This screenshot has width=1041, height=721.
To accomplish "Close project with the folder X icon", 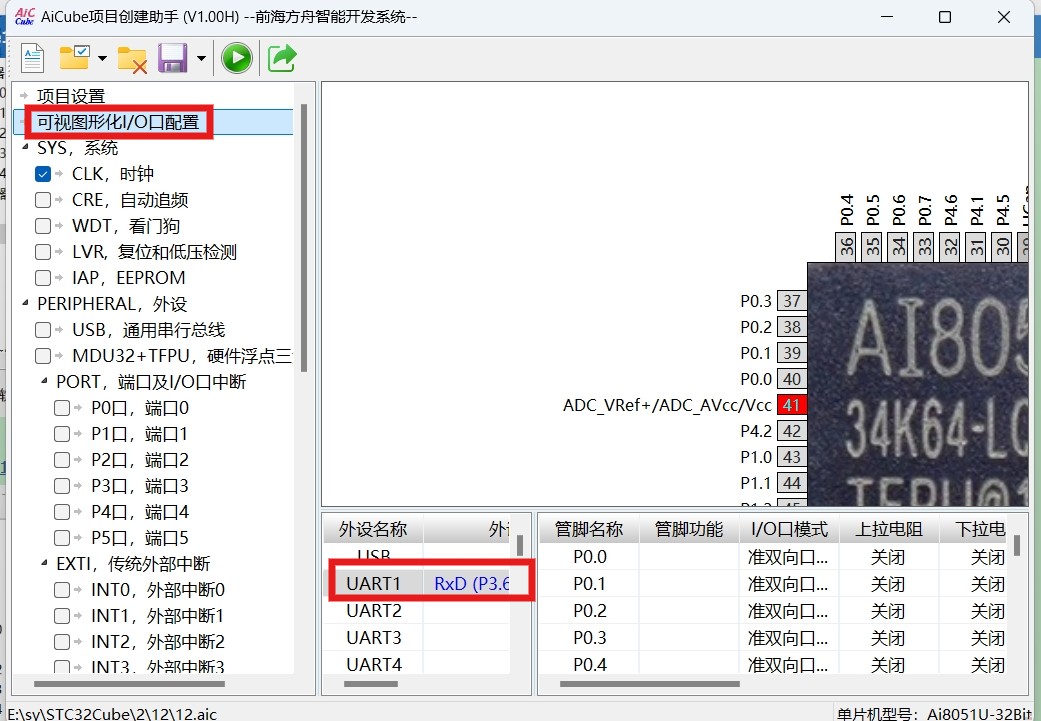I will coord(132,59).
